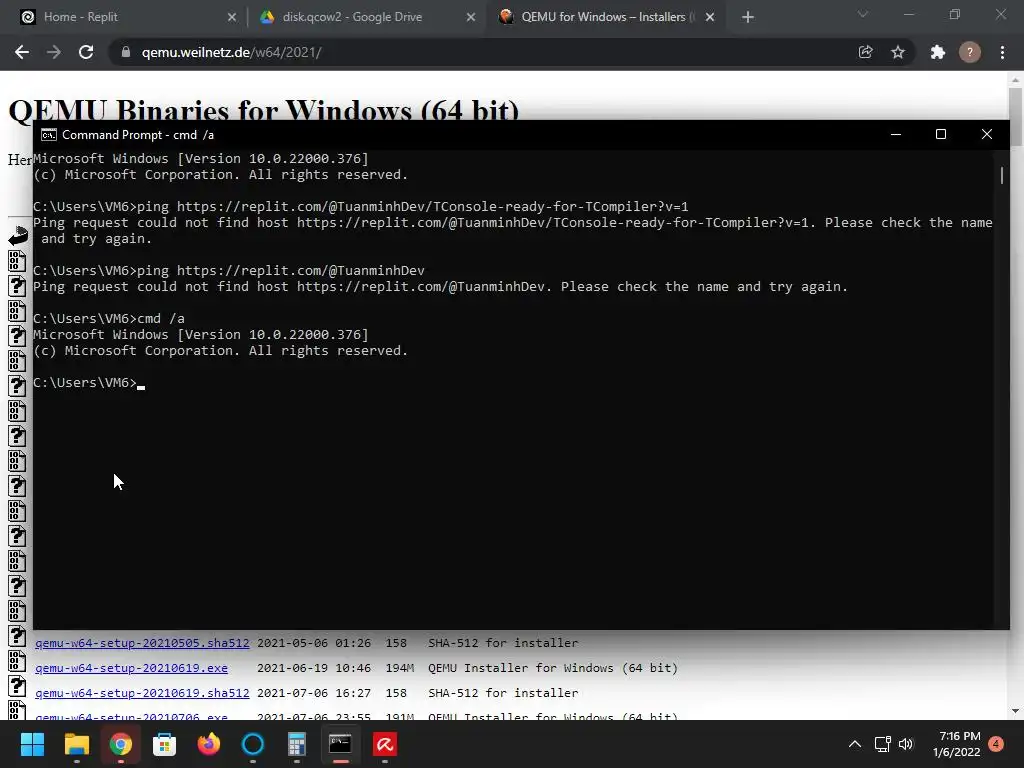Open Chrome's three-dot menu
Image resolution: width=1024 pixels, height=768 pixels.
(x=1002, y=52)
